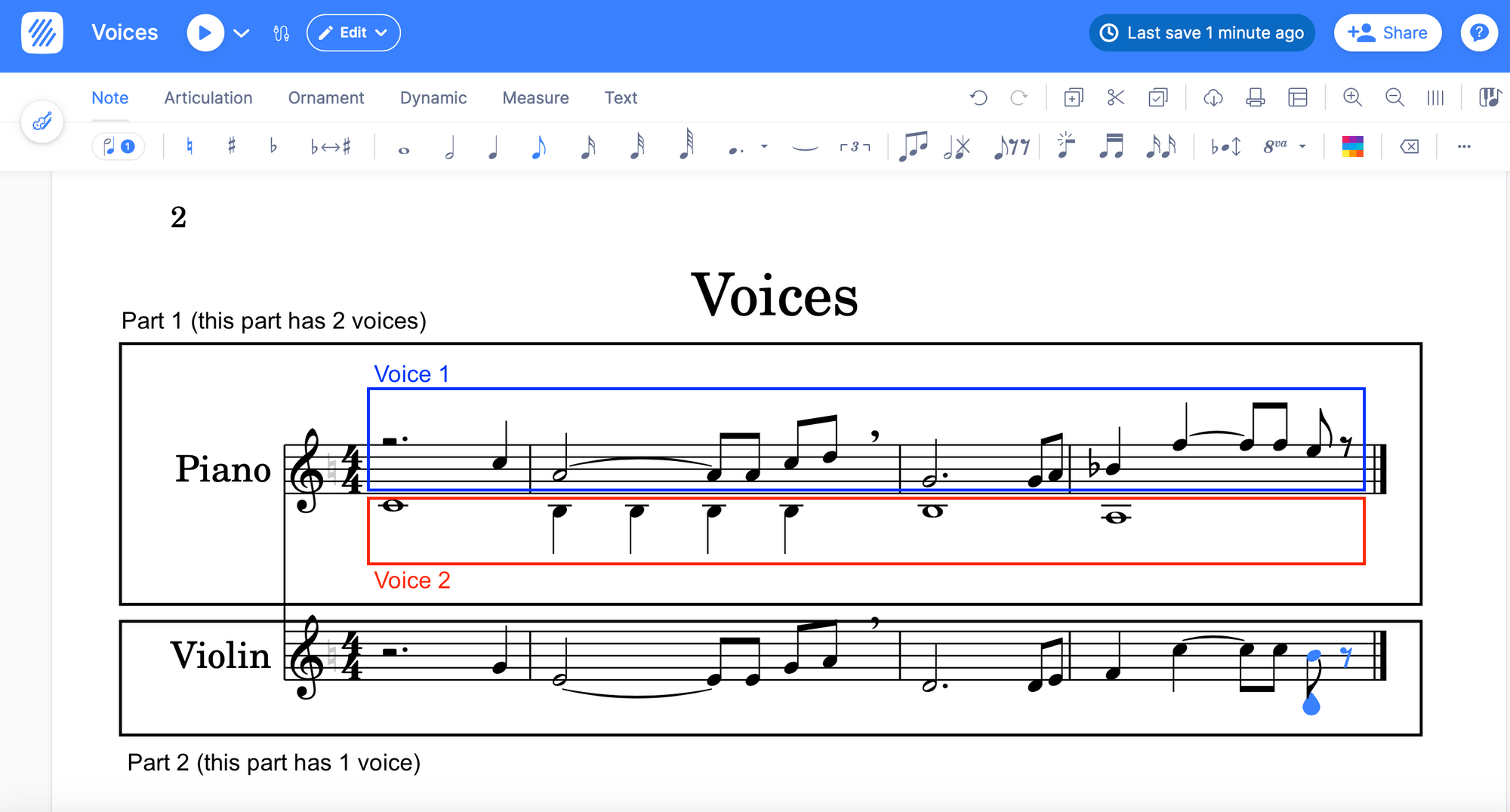Open playback options chevron next to play
The height and width of the screenshot is (812, 1510).
point(242,33)
